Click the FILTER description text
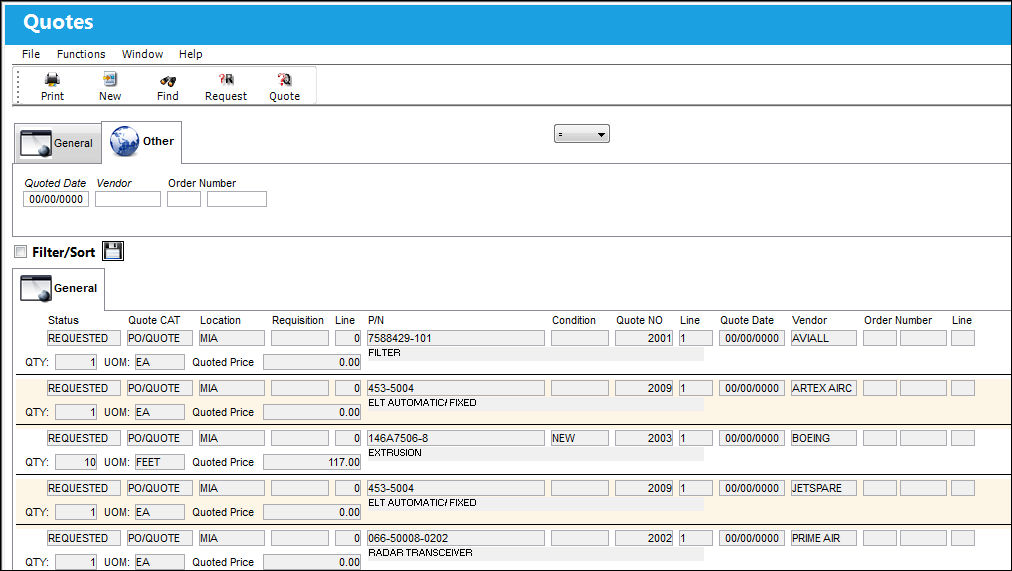This screenshot has height=571, width=1012. tap(384, 353)
